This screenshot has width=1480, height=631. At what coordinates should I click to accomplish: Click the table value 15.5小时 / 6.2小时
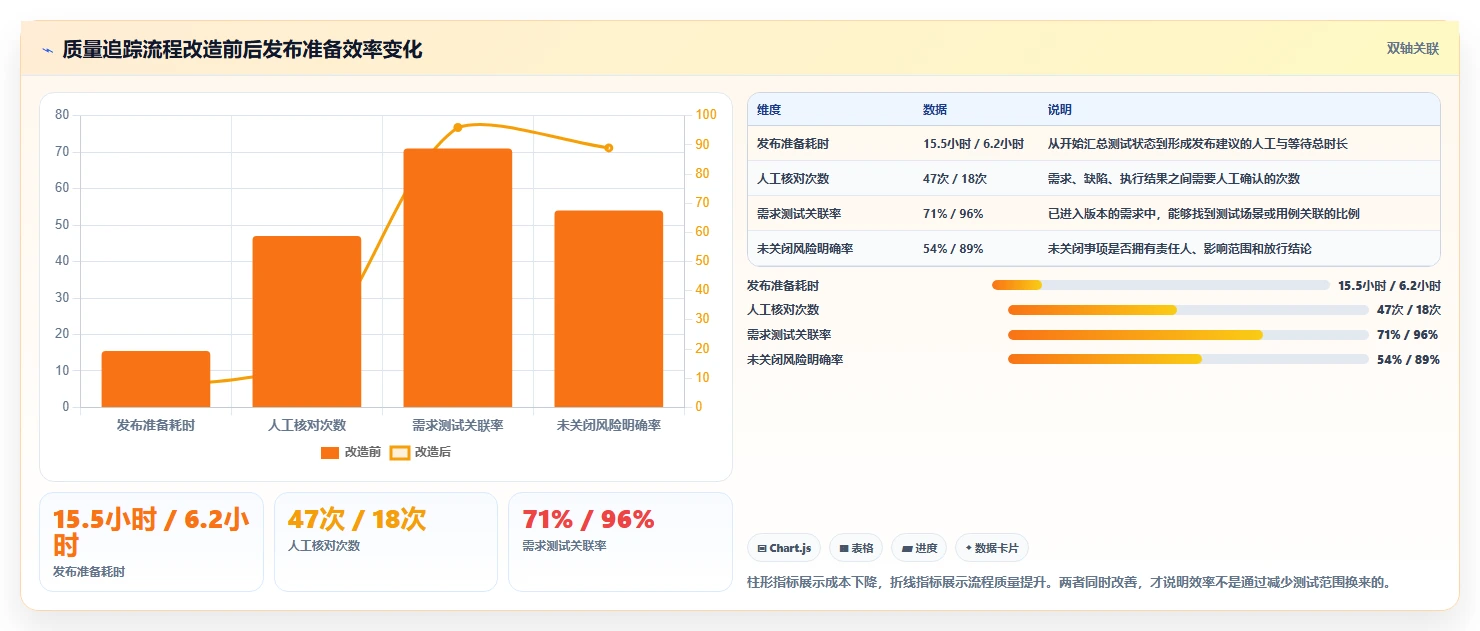point(973,144)
